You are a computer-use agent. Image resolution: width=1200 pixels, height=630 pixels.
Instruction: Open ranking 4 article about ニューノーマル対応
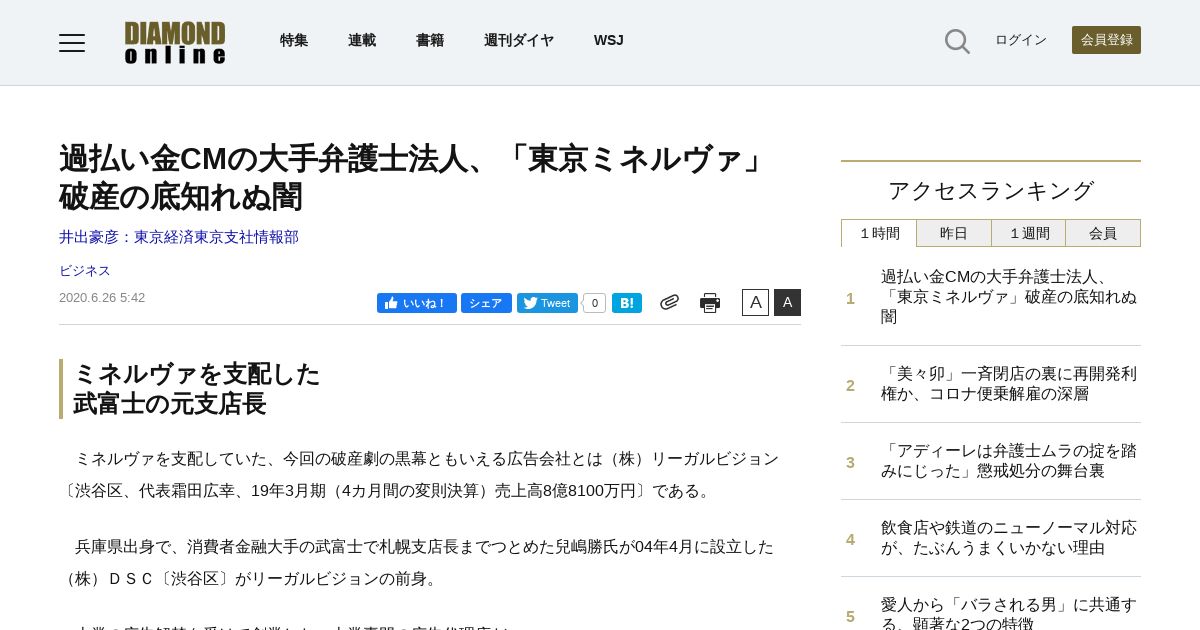[1009, 538]
